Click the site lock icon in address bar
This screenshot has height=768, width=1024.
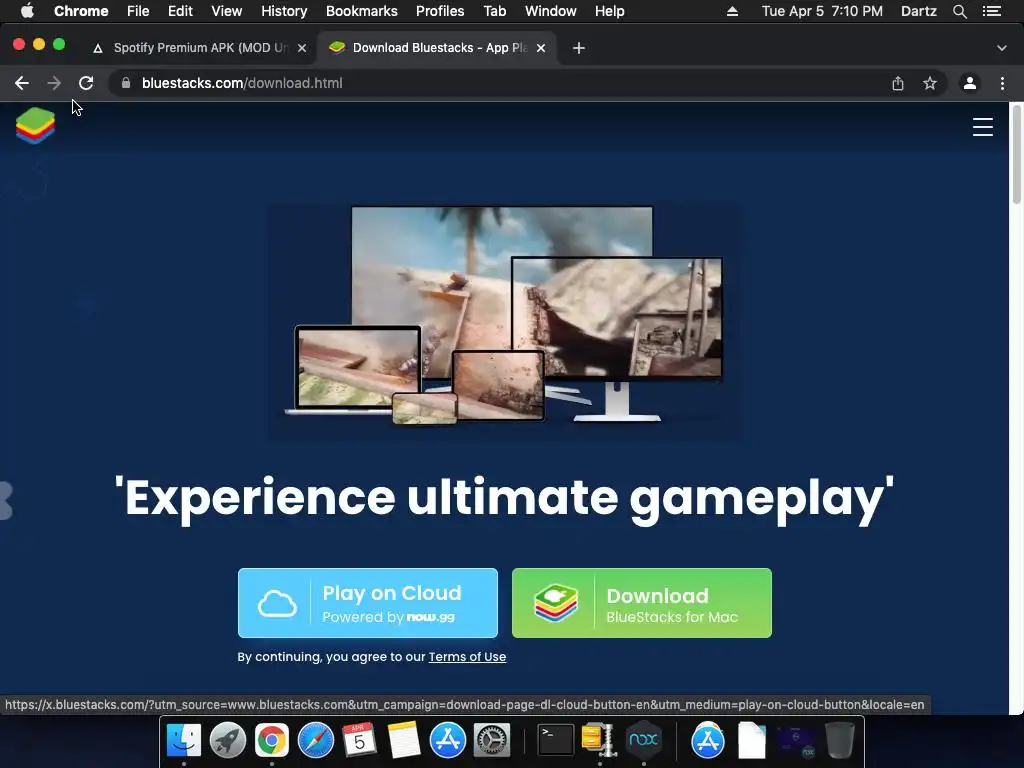coord(126,83)
